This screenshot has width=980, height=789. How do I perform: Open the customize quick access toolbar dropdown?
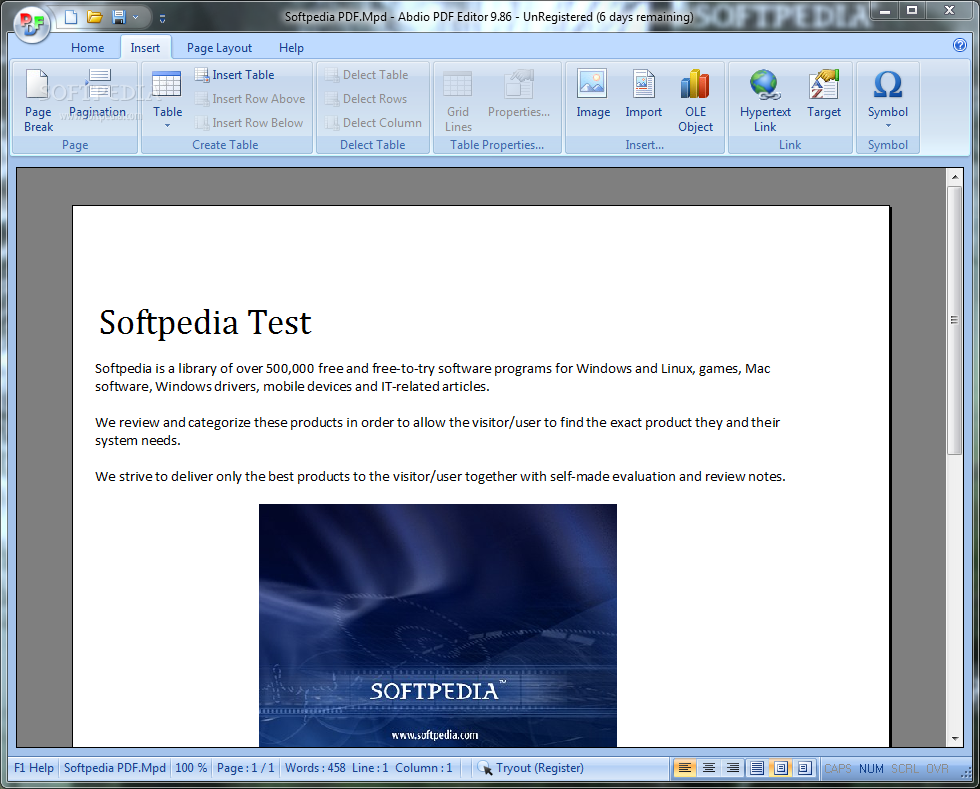(162, 19)
